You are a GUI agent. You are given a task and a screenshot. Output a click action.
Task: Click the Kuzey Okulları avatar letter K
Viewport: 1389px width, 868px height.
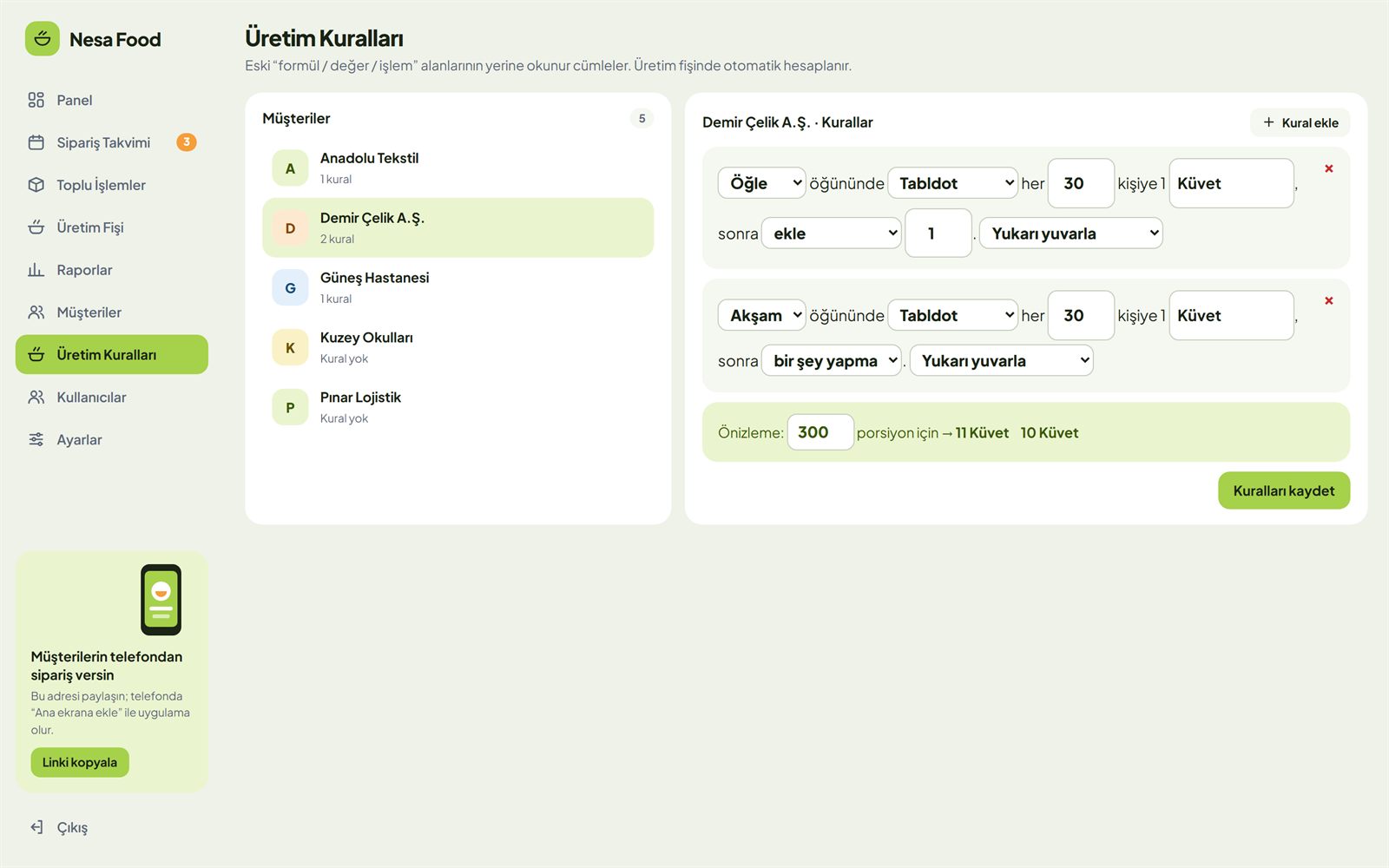[x=290, y=348]
